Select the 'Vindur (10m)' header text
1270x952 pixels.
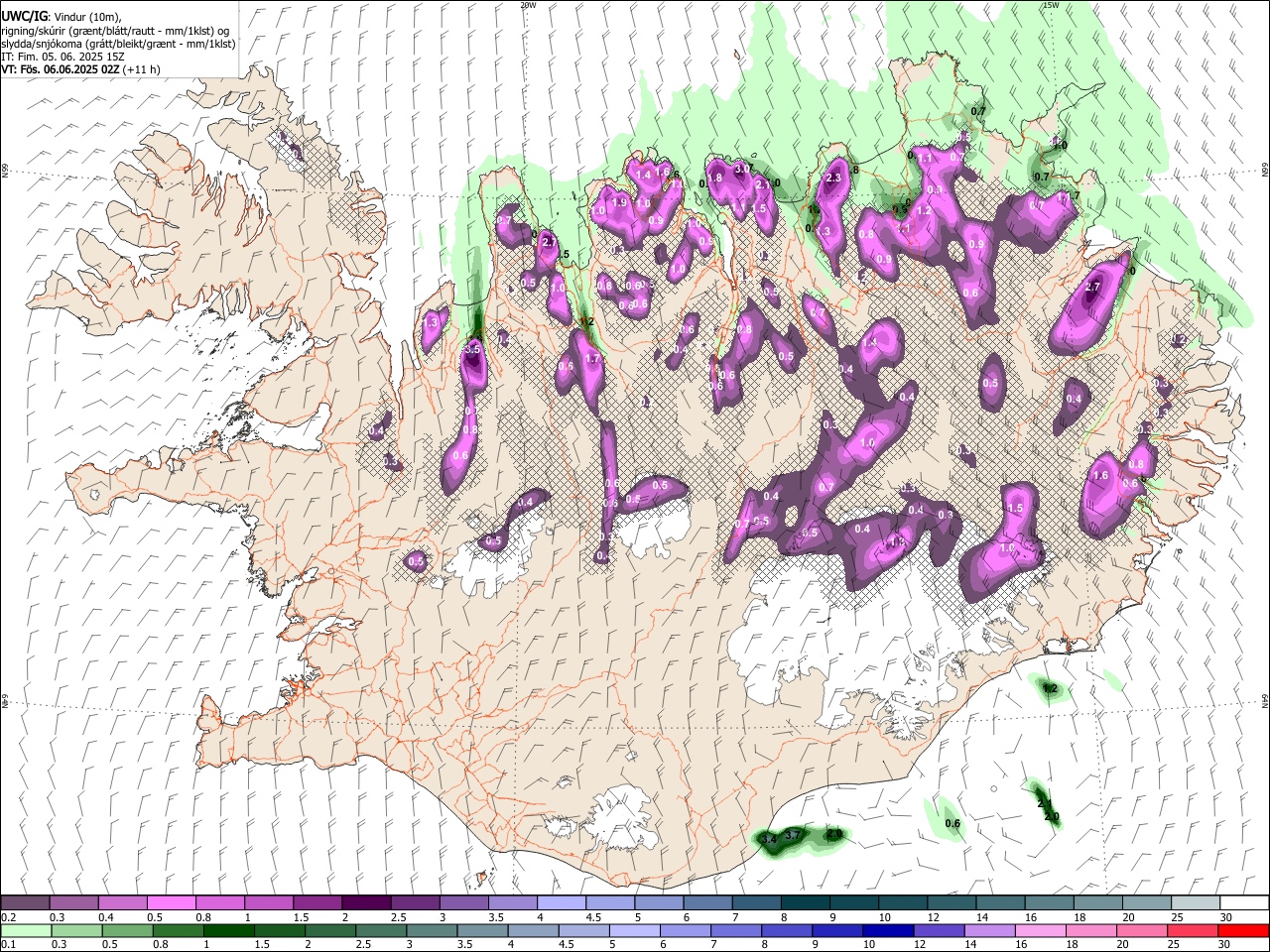coord(84,17)
